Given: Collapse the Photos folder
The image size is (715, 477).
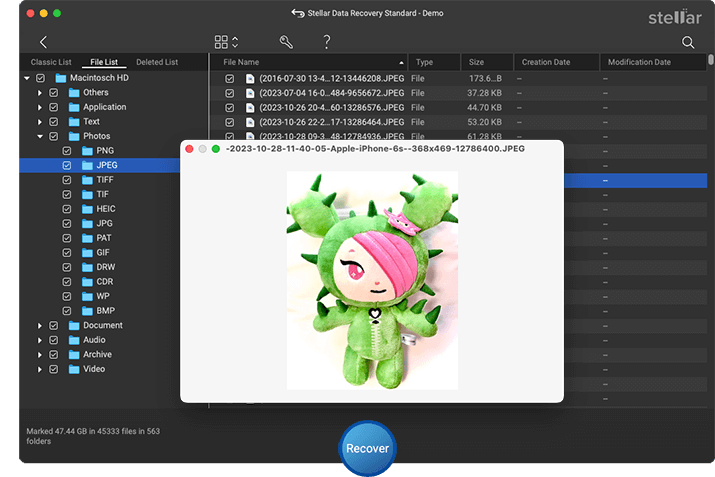Looking at the screenshot, I should tap(40, 136).
